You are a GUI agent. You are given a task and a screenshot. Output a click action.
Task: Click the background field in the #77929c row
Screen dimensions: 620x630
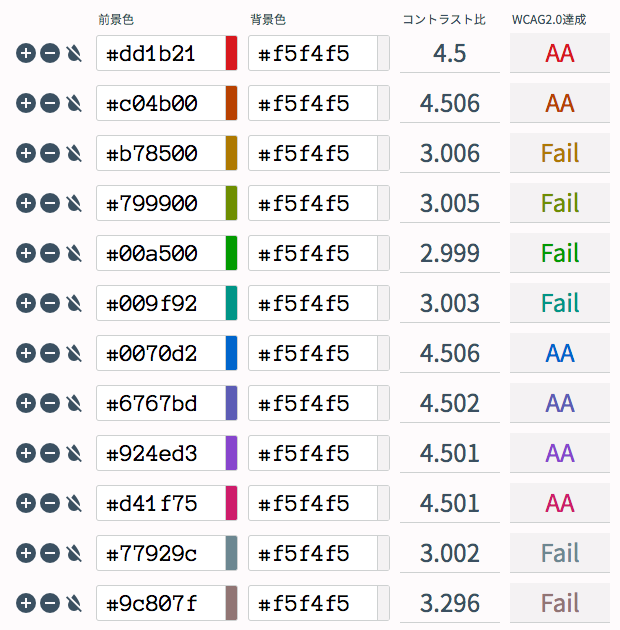313,553
